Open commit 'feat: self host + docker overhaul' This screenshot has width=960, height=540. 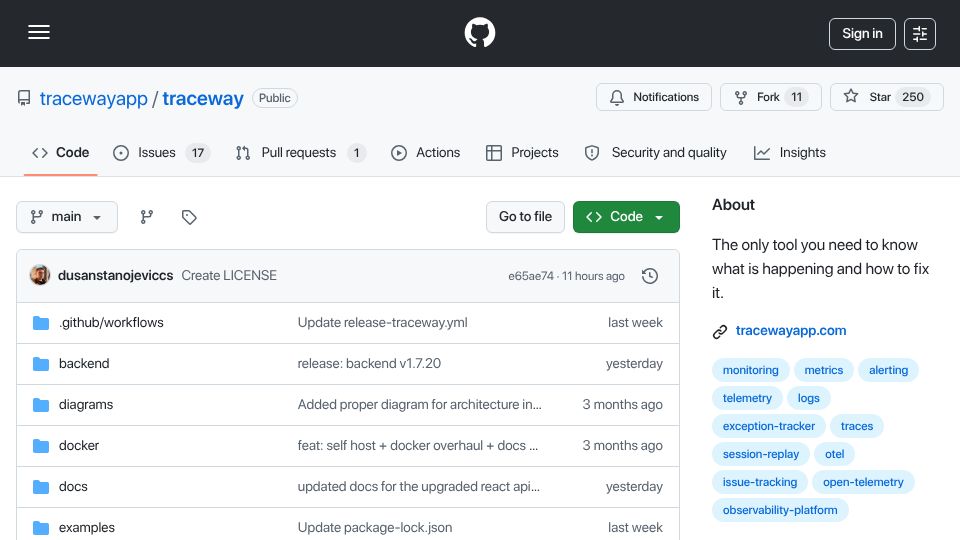click(x=418, y=446)
